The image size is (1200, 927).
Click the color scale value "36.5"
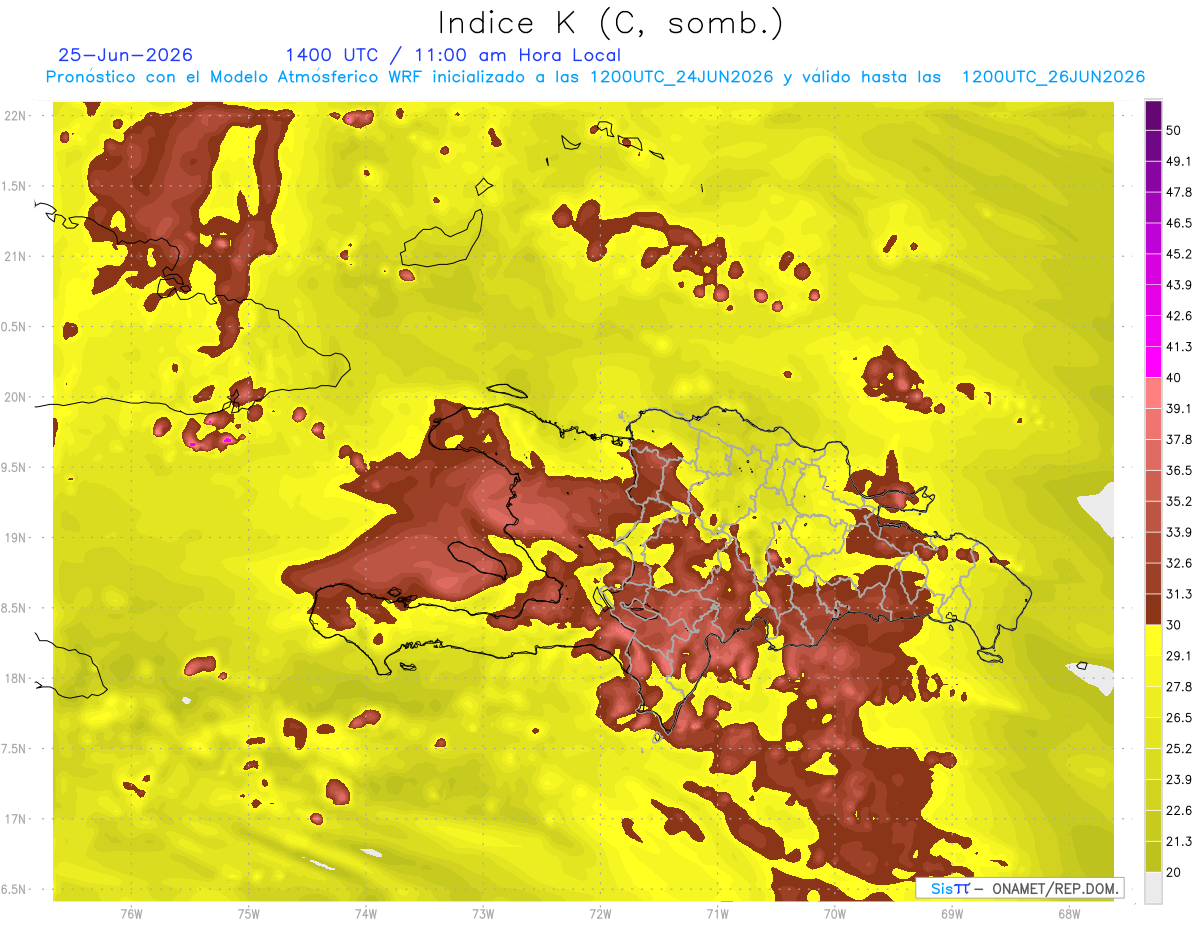(x=1179, y=470)
